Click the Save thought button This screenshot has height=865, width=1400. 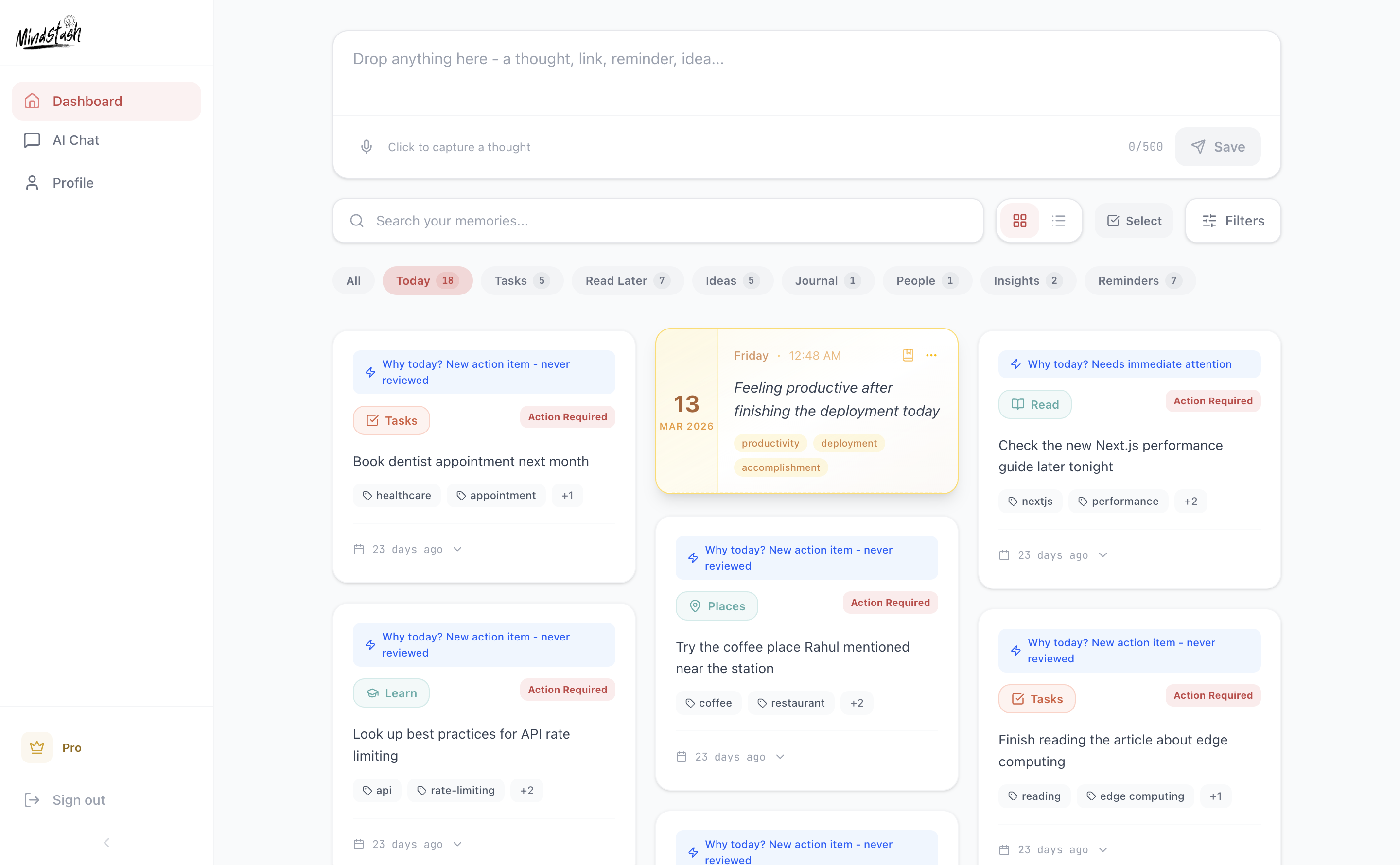(1218, 147)
